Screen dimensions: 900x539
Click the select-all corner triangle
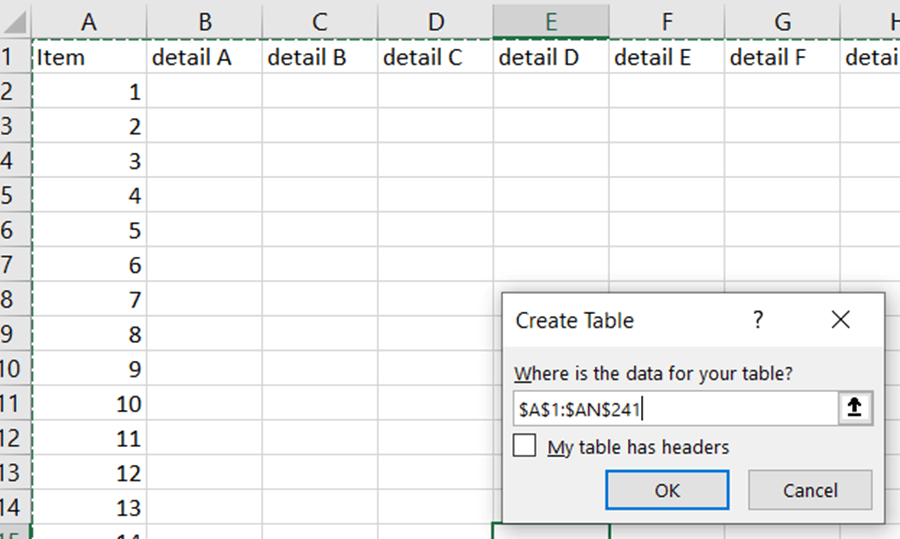15,22
